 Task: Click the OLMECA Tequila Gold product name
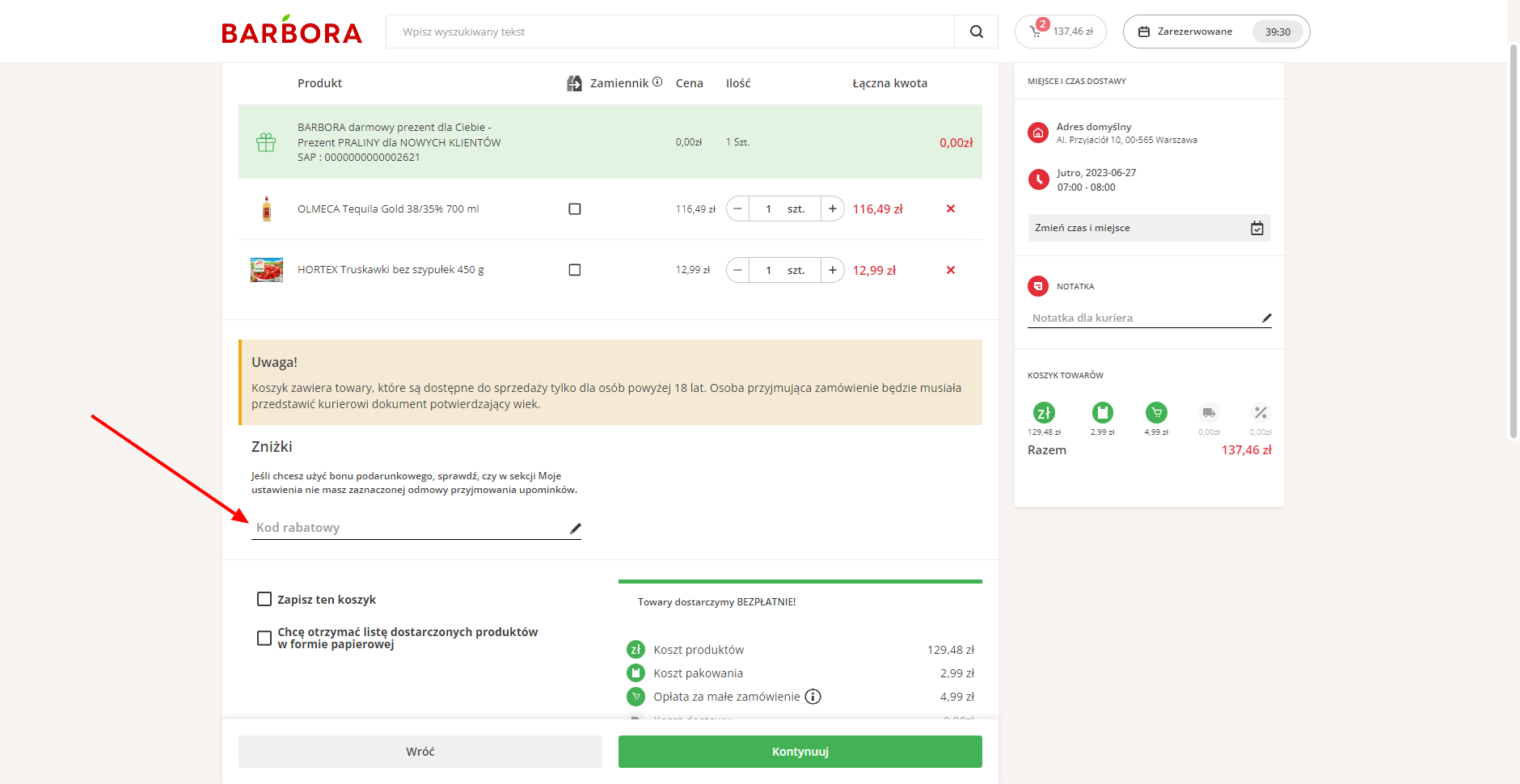[388, 209]
